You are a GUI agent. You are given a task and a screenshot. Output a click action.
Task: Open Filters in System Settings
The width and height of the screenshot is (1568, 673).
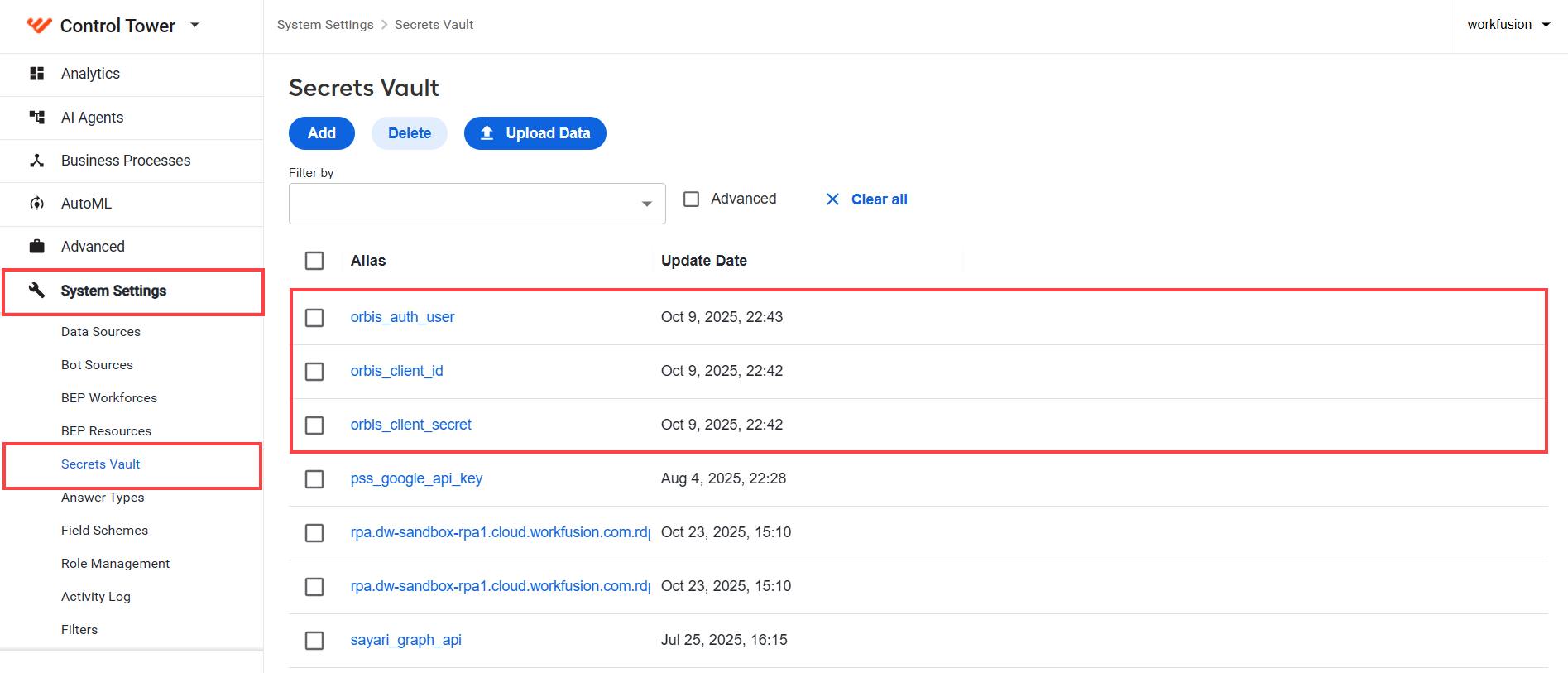click(79, 630)
